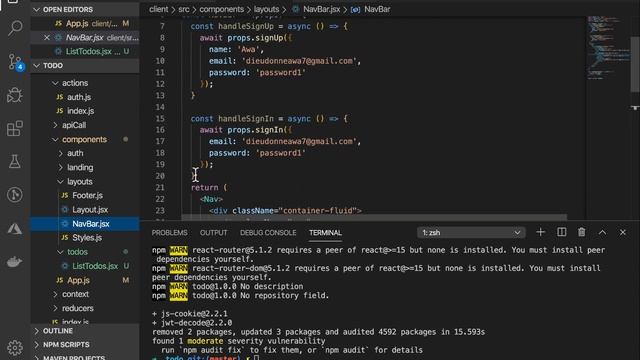Open the Test flask view
Viewport: 640px width, 360px height.
click(15, 161)
